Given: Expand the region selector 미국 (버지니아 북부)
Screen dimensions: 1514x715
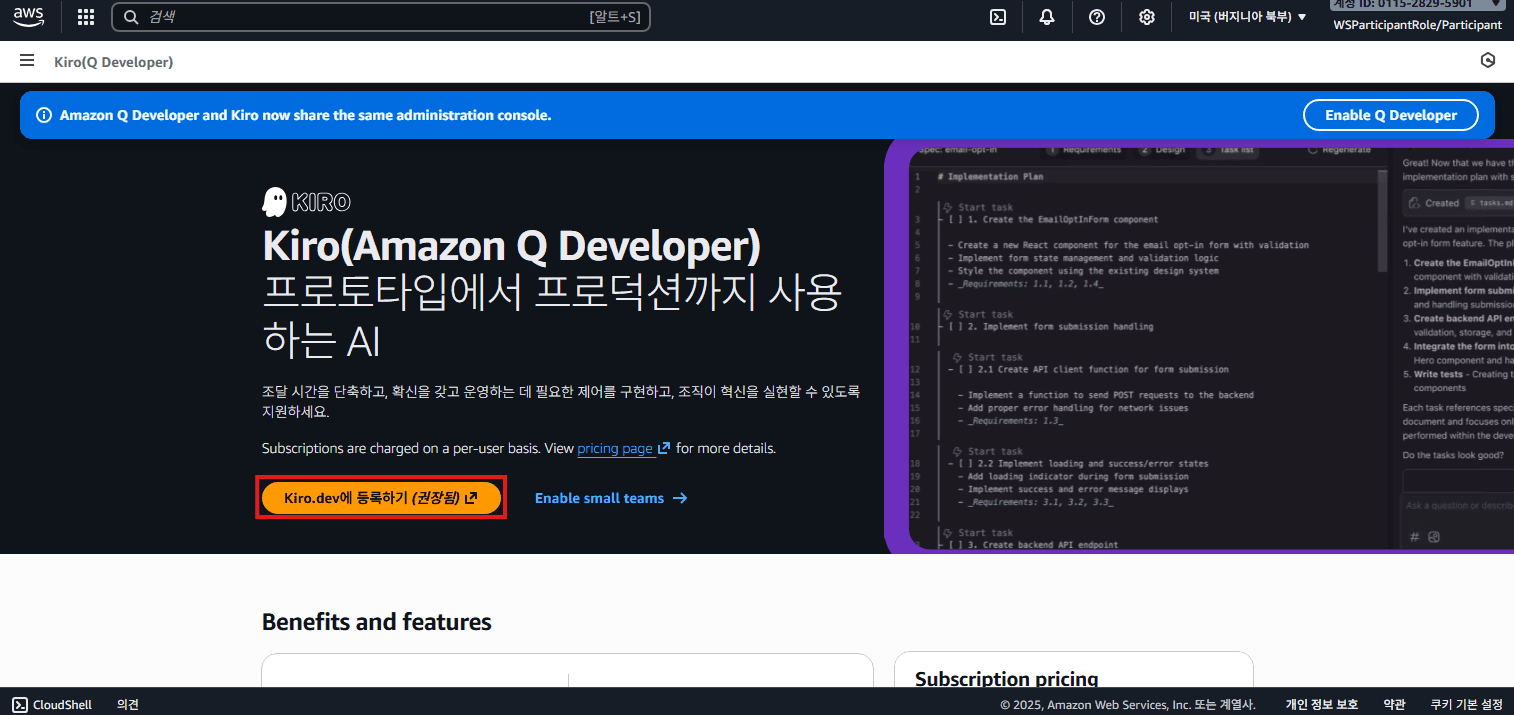Looking at the screenshot, I should (1247, 17).
